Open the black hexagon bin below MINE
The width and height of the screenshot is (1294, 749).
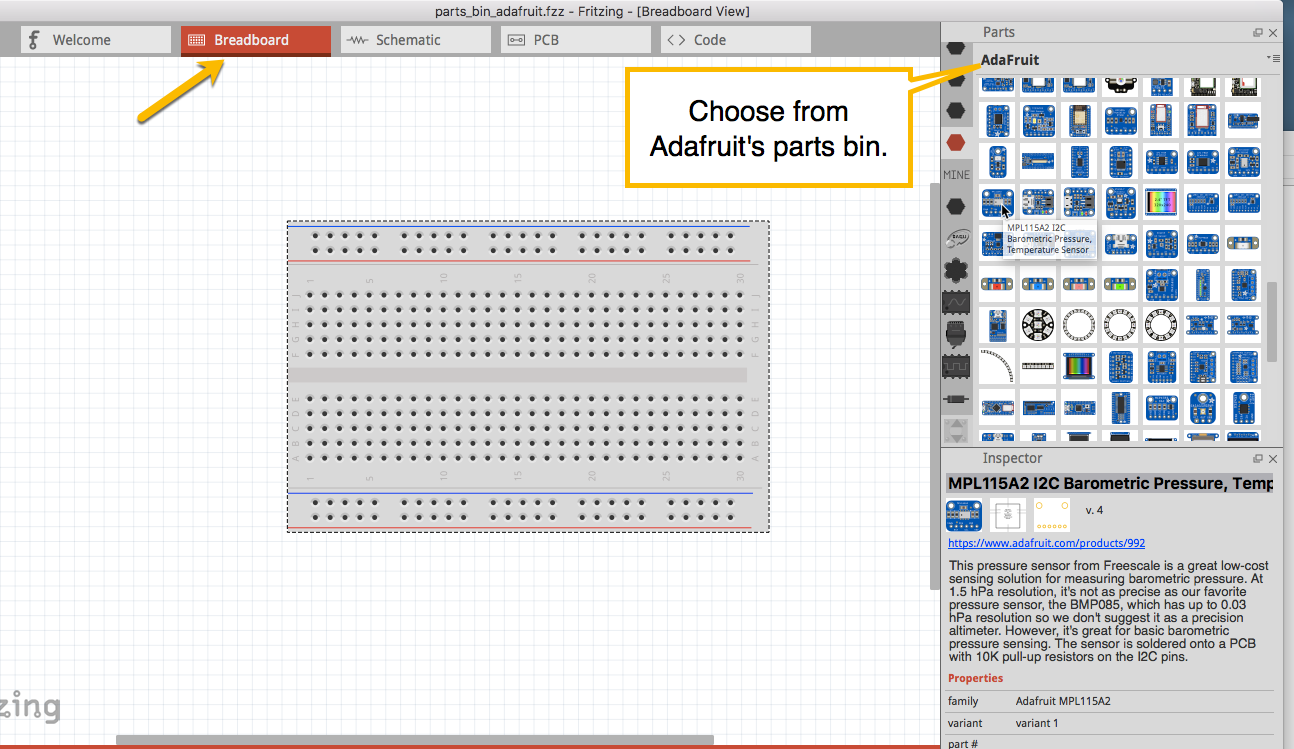[957, 206]
